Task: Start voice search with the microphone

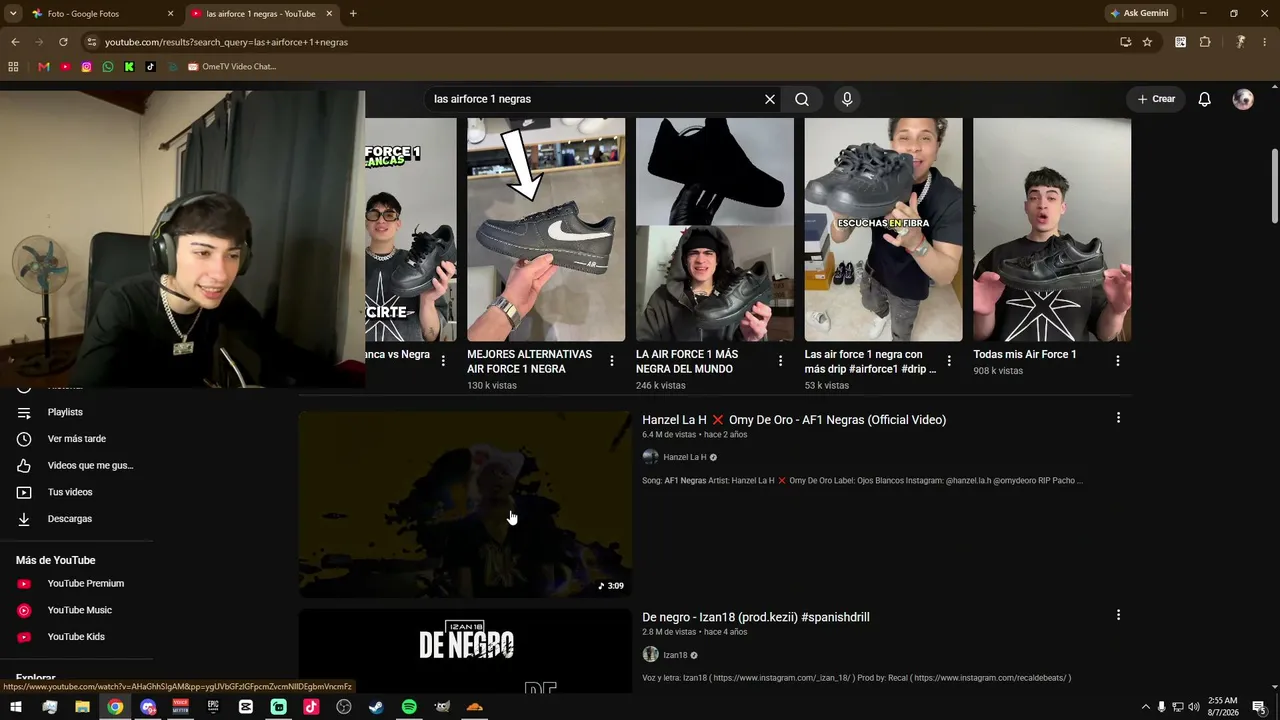Action: [847, 99]
